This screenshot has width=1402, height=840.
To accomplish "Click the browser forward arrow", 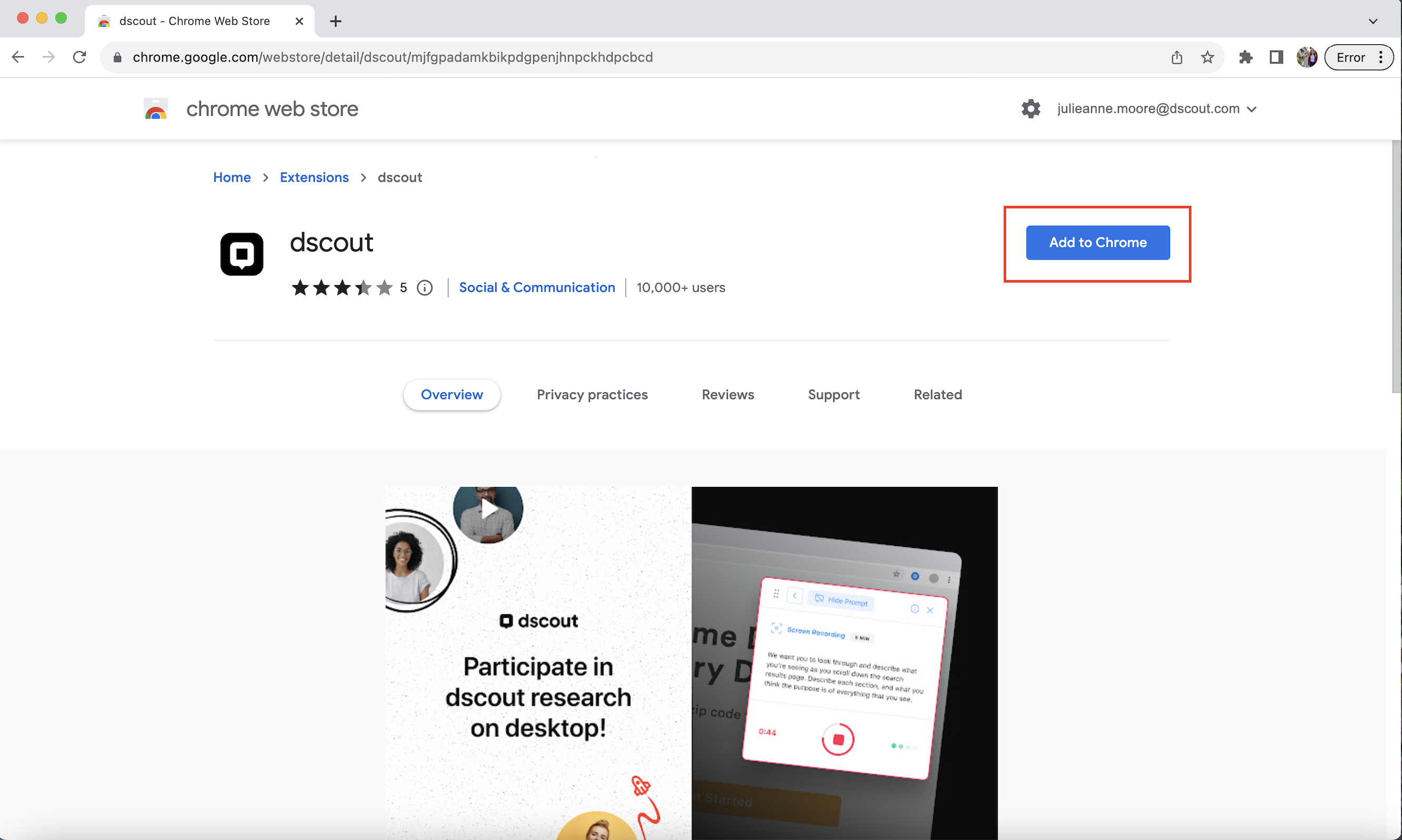I will [x=48, y=57].
